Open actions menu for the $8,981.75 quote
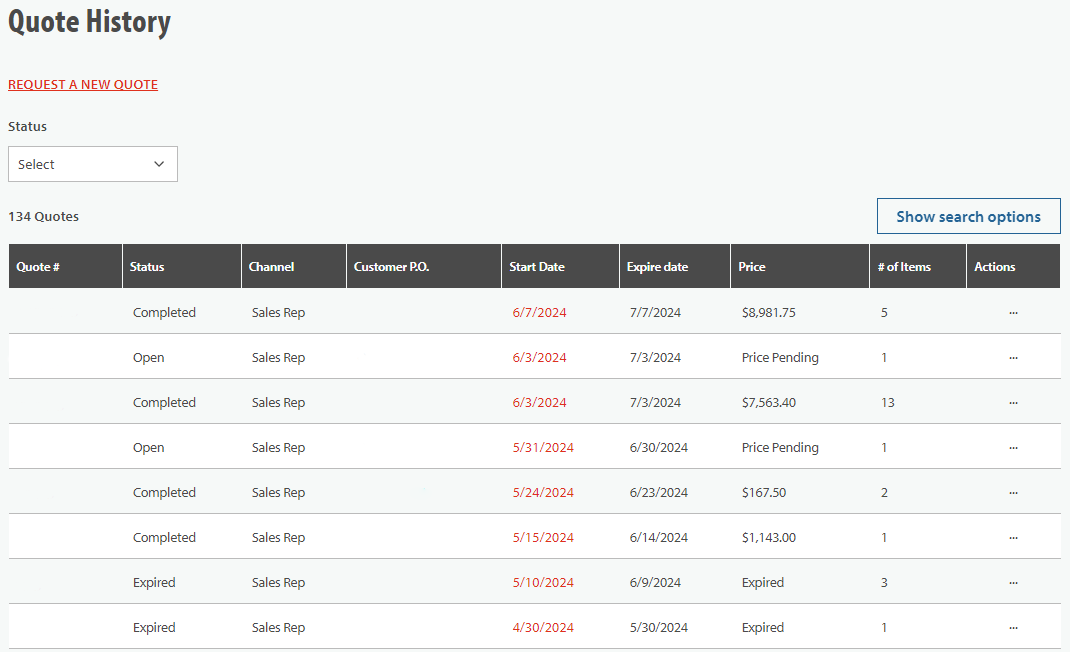 (1013, 313)
